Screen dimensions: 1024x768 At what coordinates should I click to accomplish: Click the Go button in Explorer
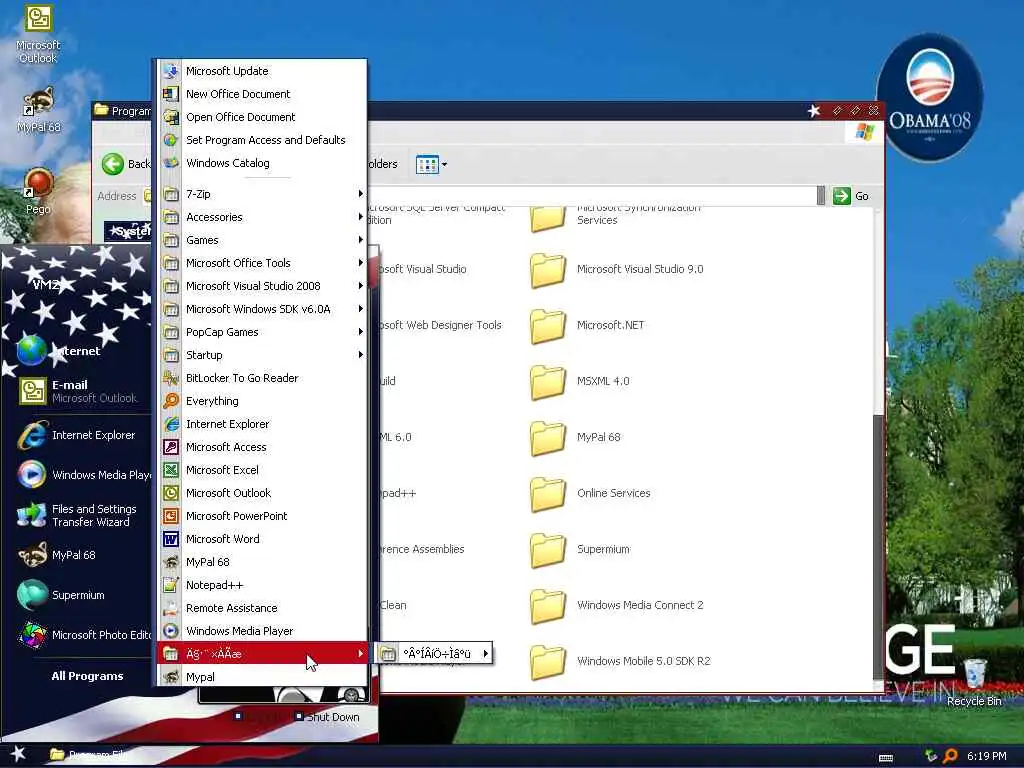pos(852,196)
